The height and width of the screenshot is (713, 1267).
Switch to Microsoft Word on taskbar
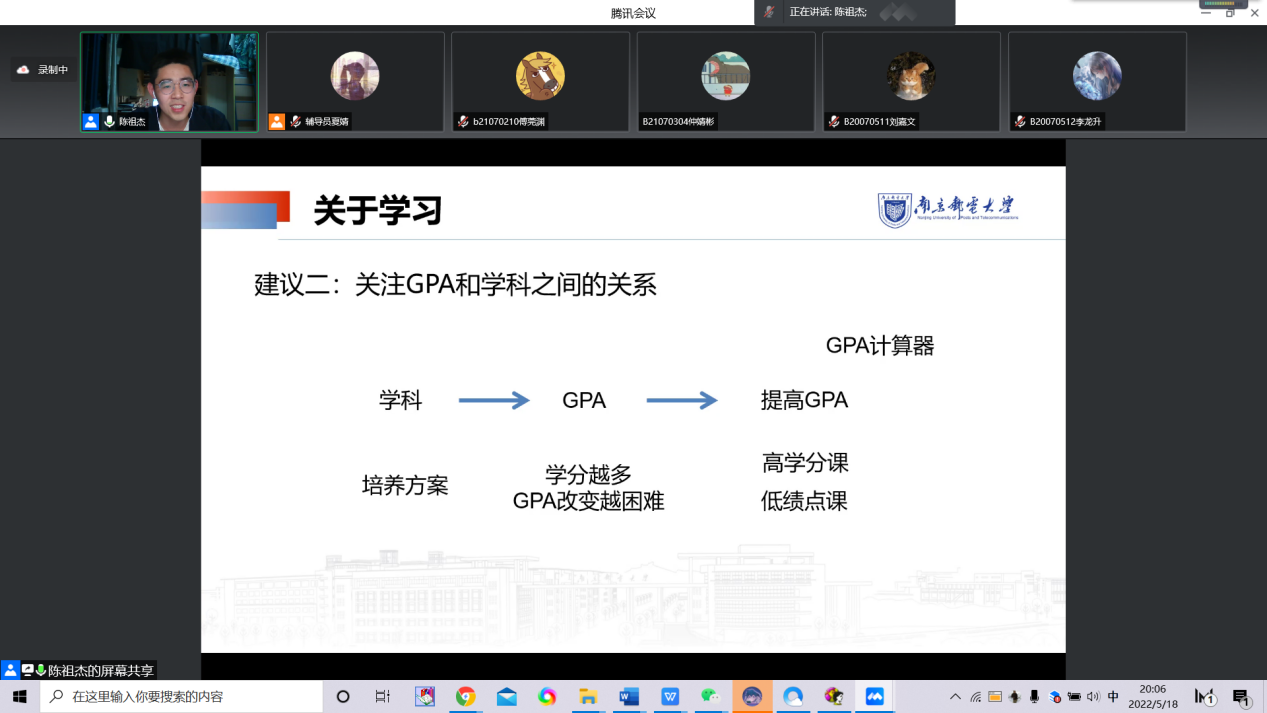coord(629,696)
